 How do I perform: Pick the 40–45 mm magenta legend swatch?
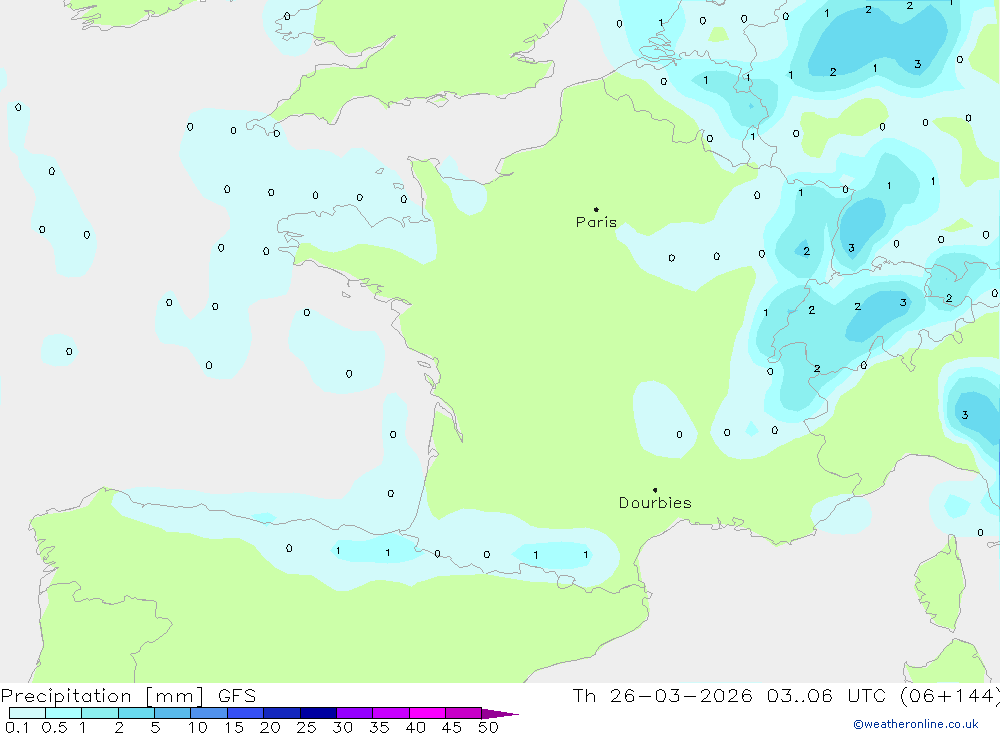[x=427, y=713]
